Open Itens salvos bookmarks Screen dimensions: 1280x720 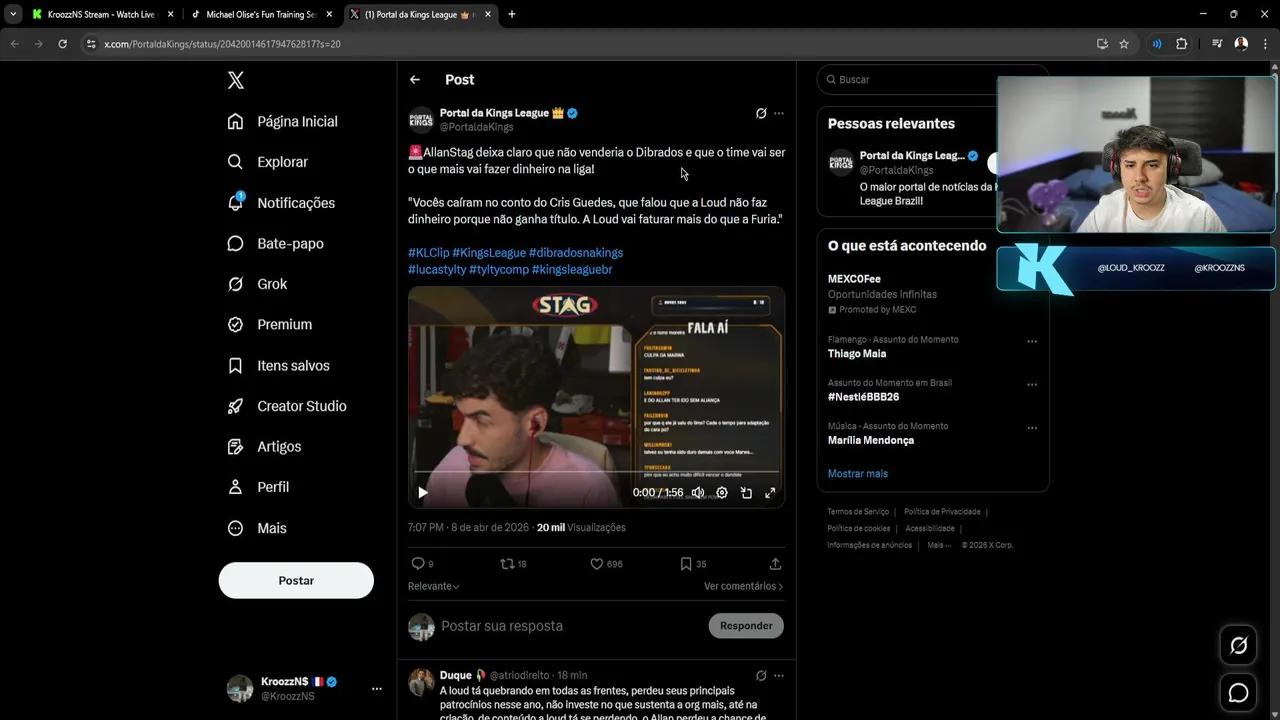tap(278, 365)
